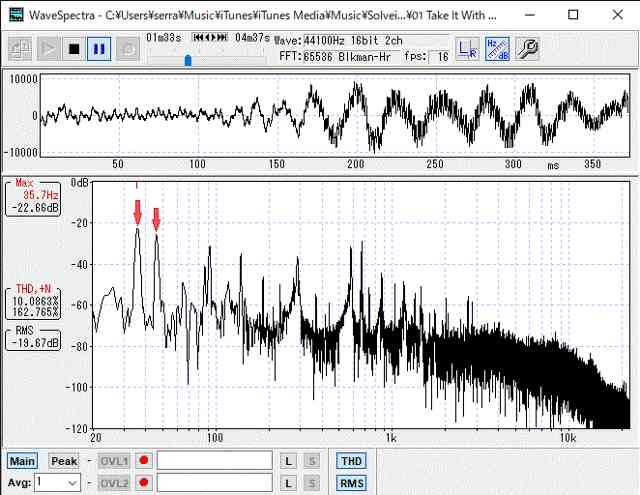Click the Hz/dB axis scale icon

495,48
